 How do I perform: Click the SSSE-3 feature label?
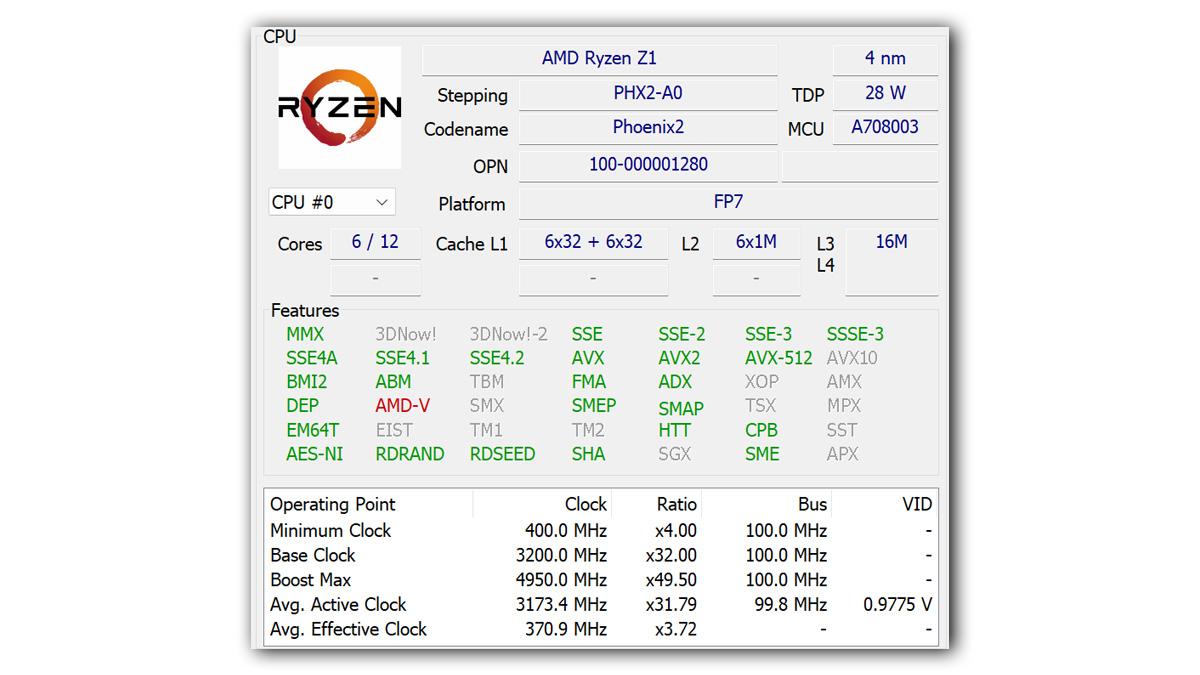click(855, 335)
